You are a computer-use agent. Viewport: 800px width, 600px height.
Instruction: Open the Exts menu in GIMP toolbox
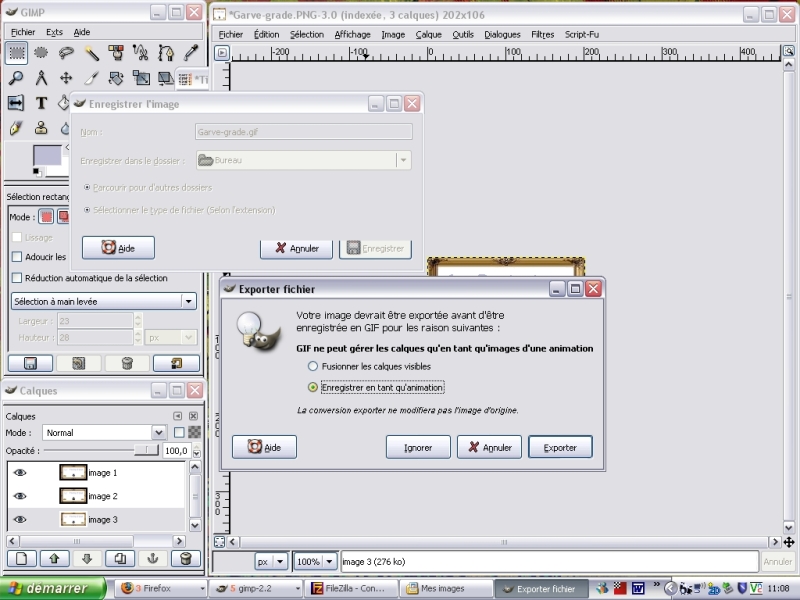click(x=54, y=32)
